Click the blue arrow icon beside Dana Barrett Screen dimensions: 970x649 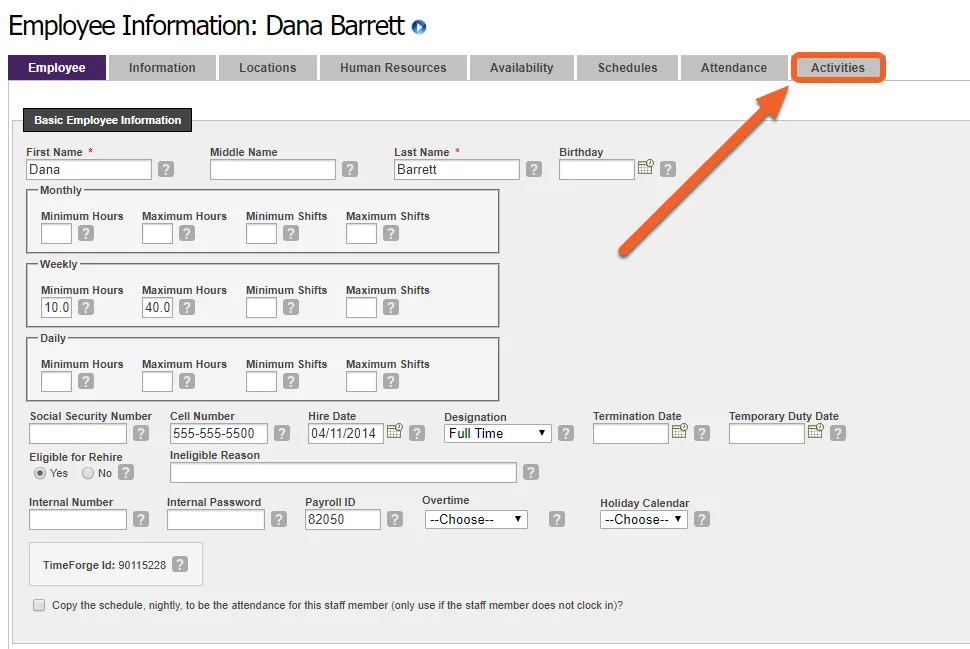click(x=419, y=27)
